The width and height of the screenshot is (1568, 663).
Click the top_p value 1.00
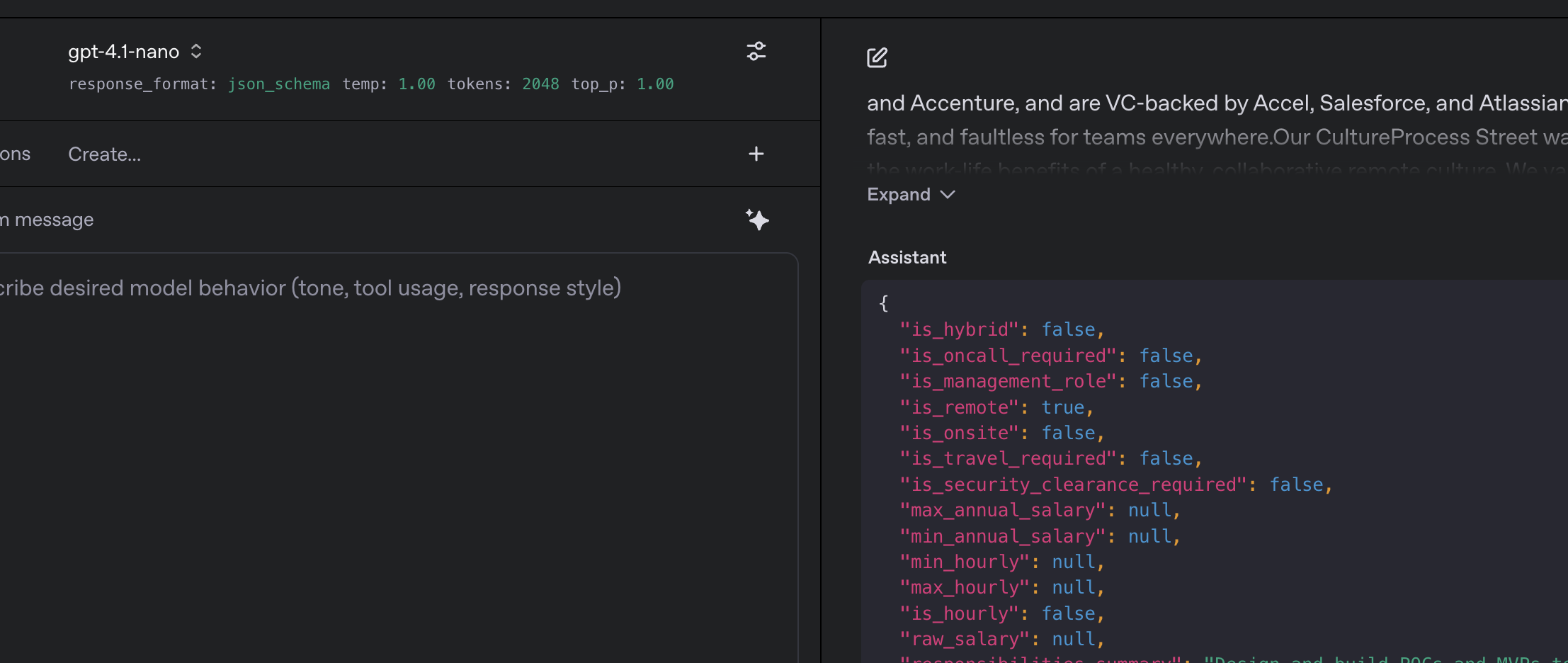(x=655, y=84)
